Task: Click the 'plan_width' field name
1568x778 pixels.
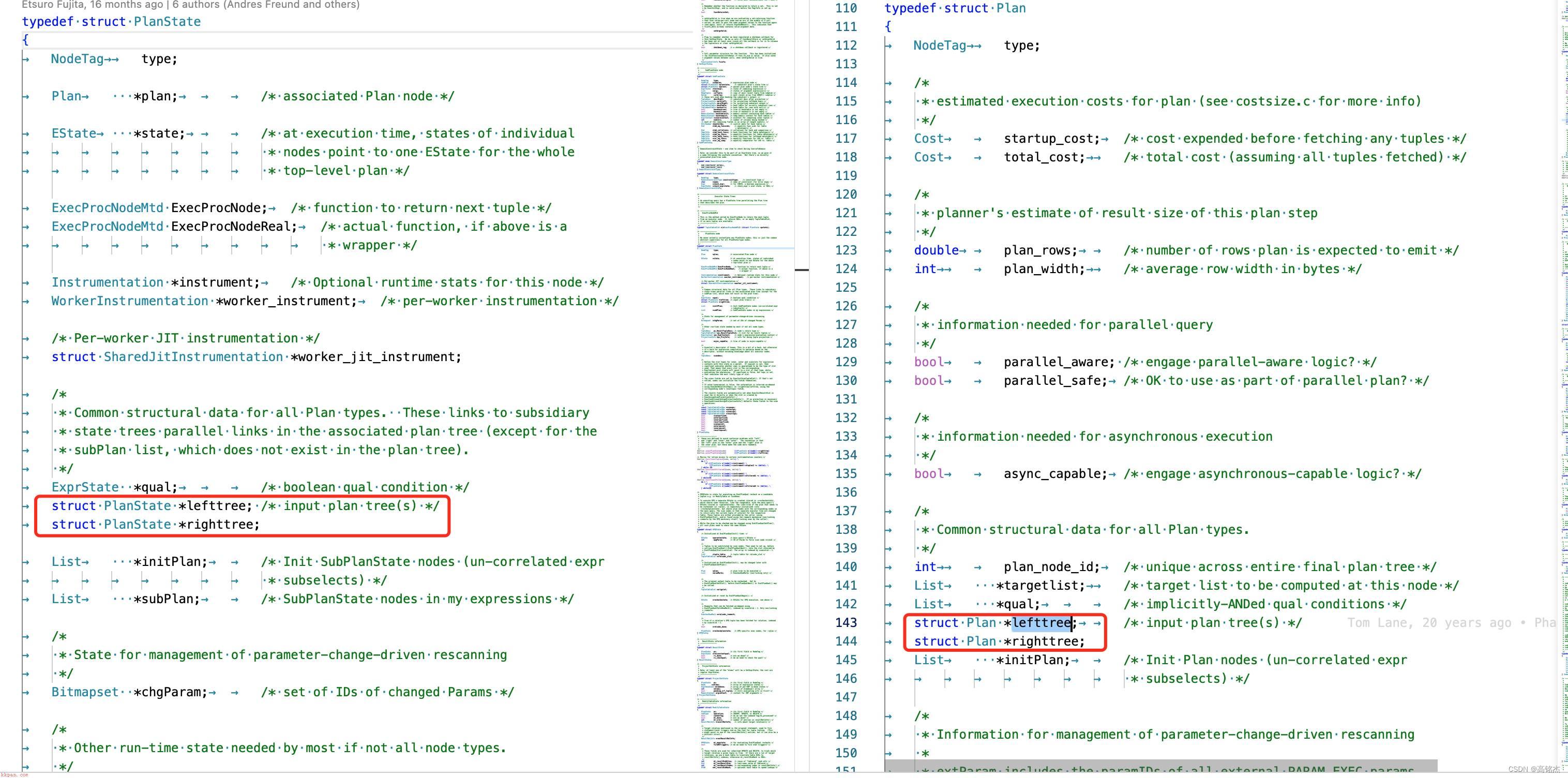Action: click(1041, 269)
